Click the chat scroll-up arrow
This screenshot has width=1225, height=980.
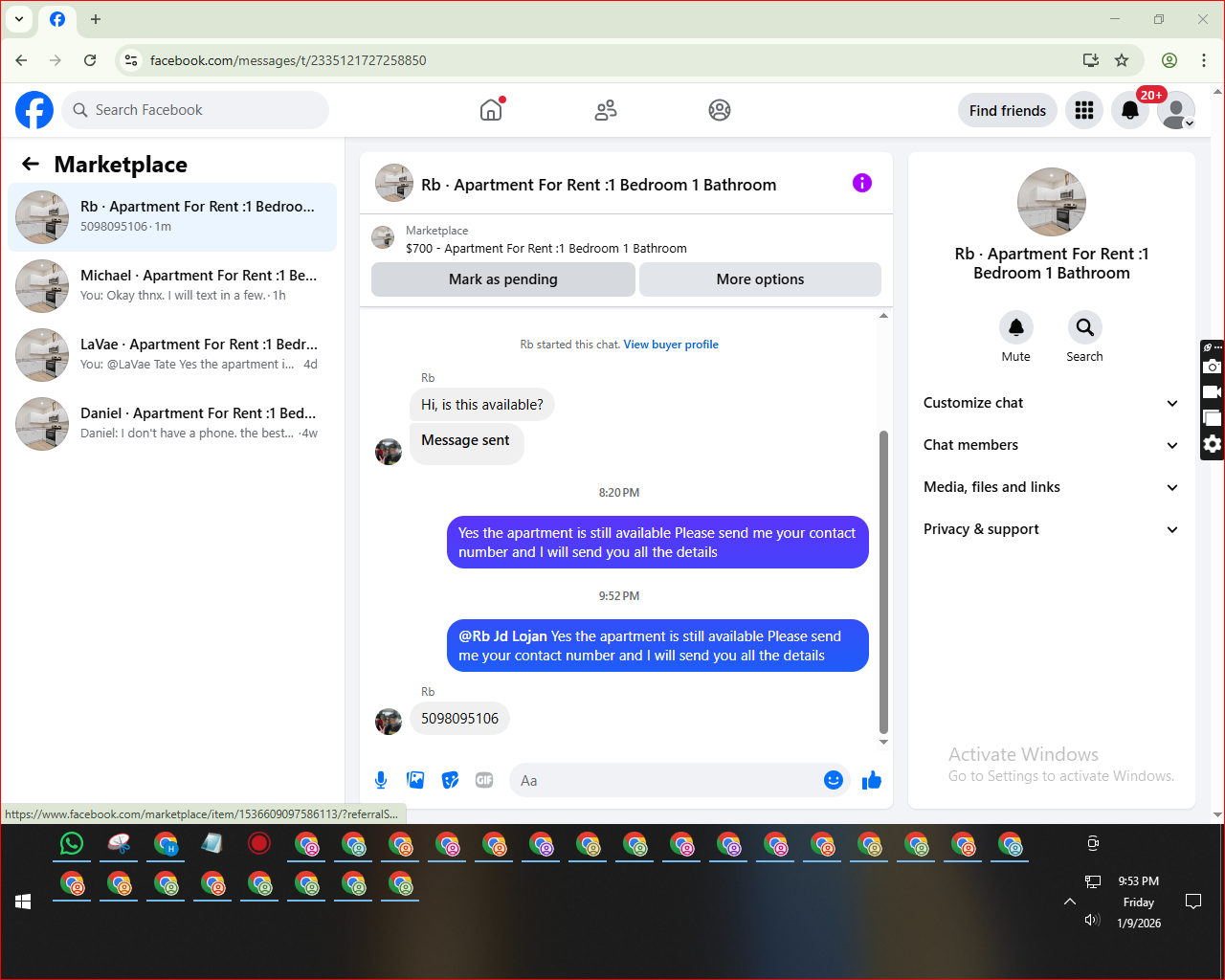pos(883,316)
